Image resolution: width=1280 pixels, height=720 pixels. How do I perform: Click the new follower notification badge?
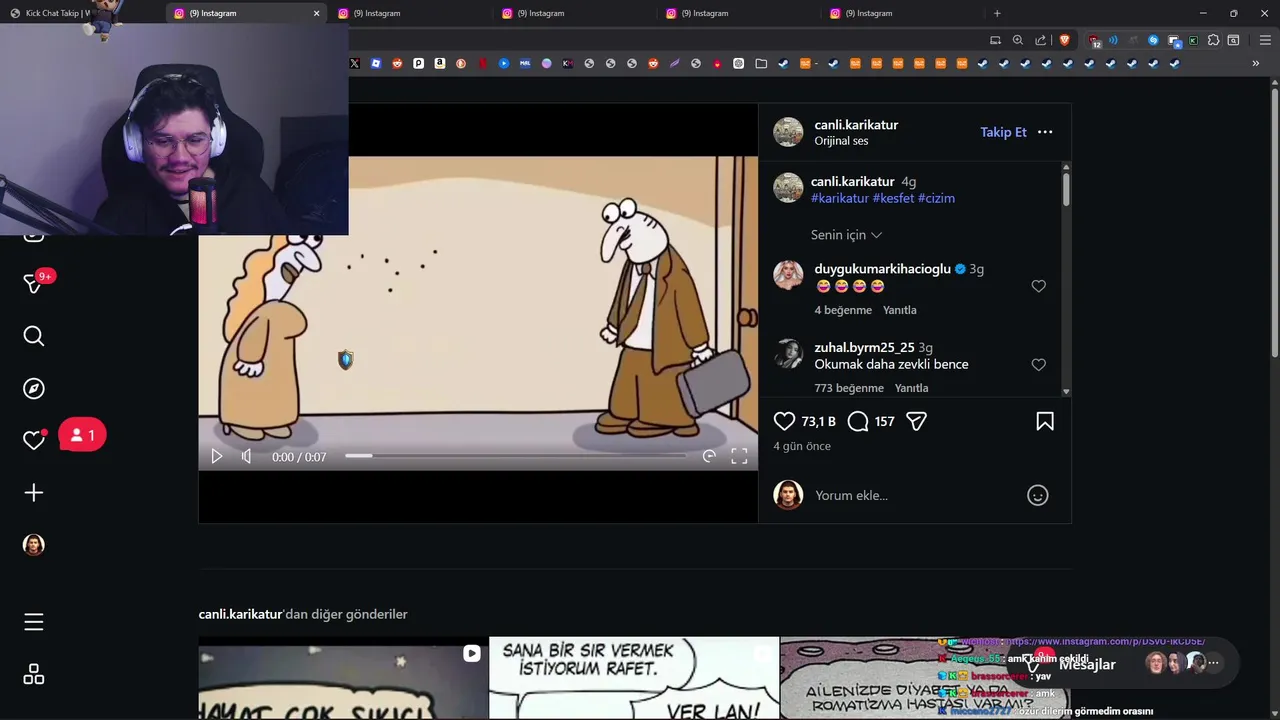tap(82, 435)
